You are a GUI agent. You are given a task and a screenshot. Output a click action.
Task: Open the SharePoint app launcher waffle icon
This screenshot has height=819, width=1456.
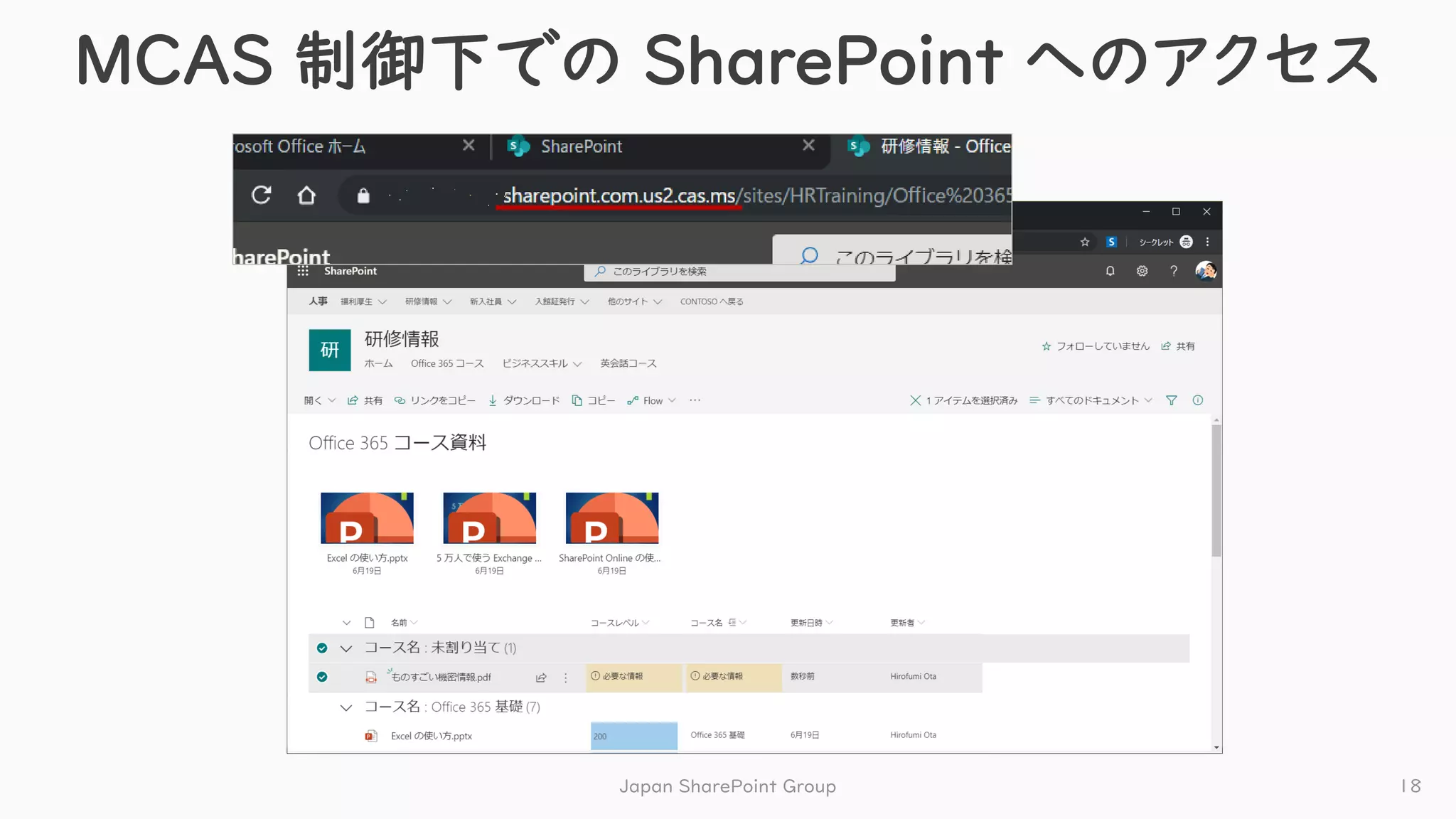coord(303,271)
